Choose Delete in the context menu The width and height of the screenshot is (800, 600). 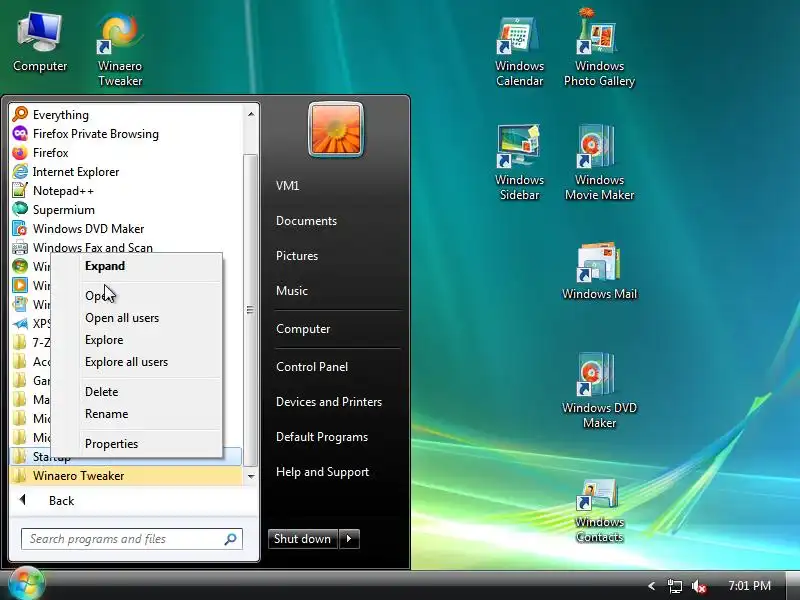(x=136, y=392)
